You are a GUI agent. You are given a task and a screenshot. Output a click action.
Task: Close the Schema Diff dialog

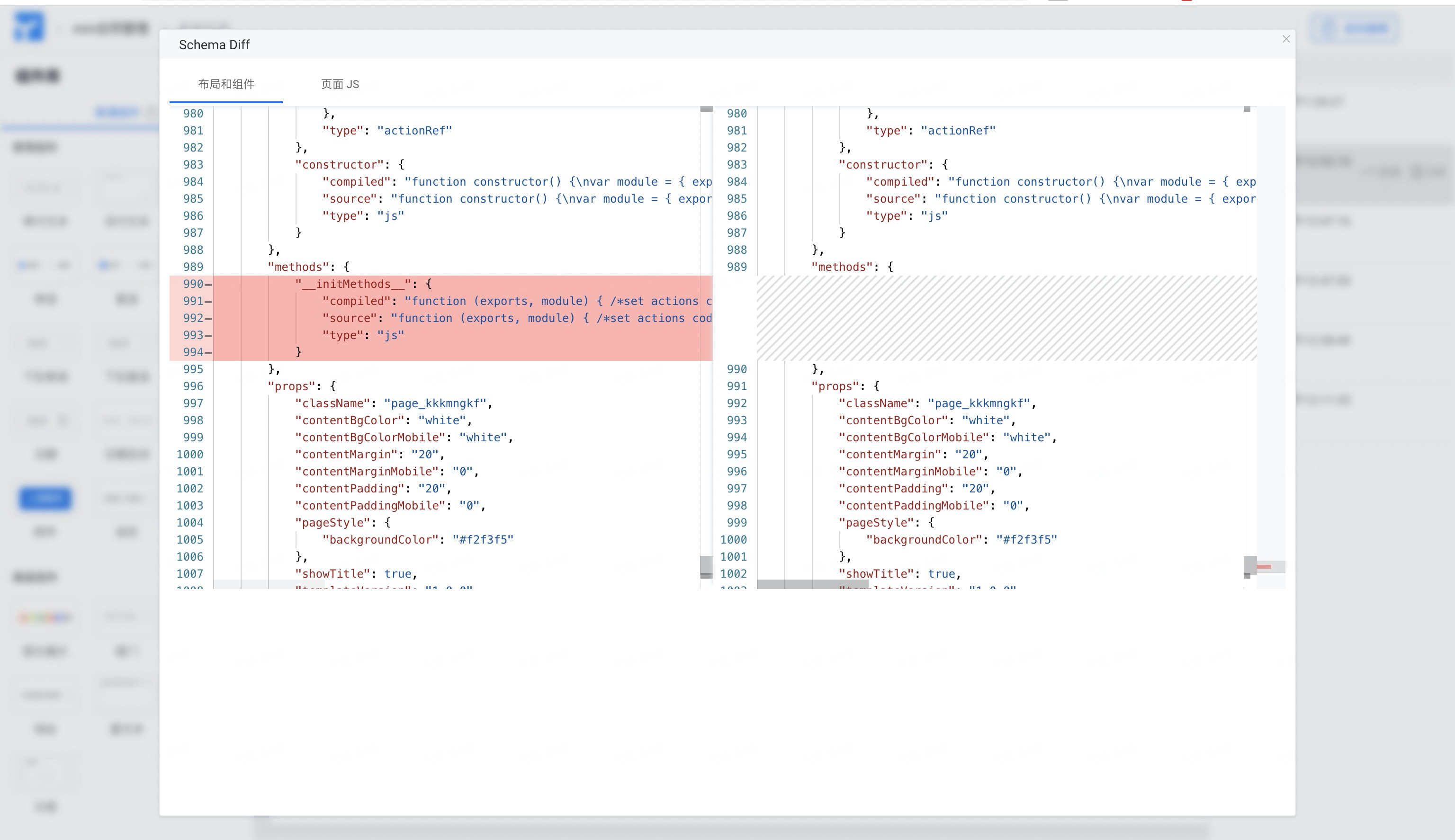tap(1286, 39)
